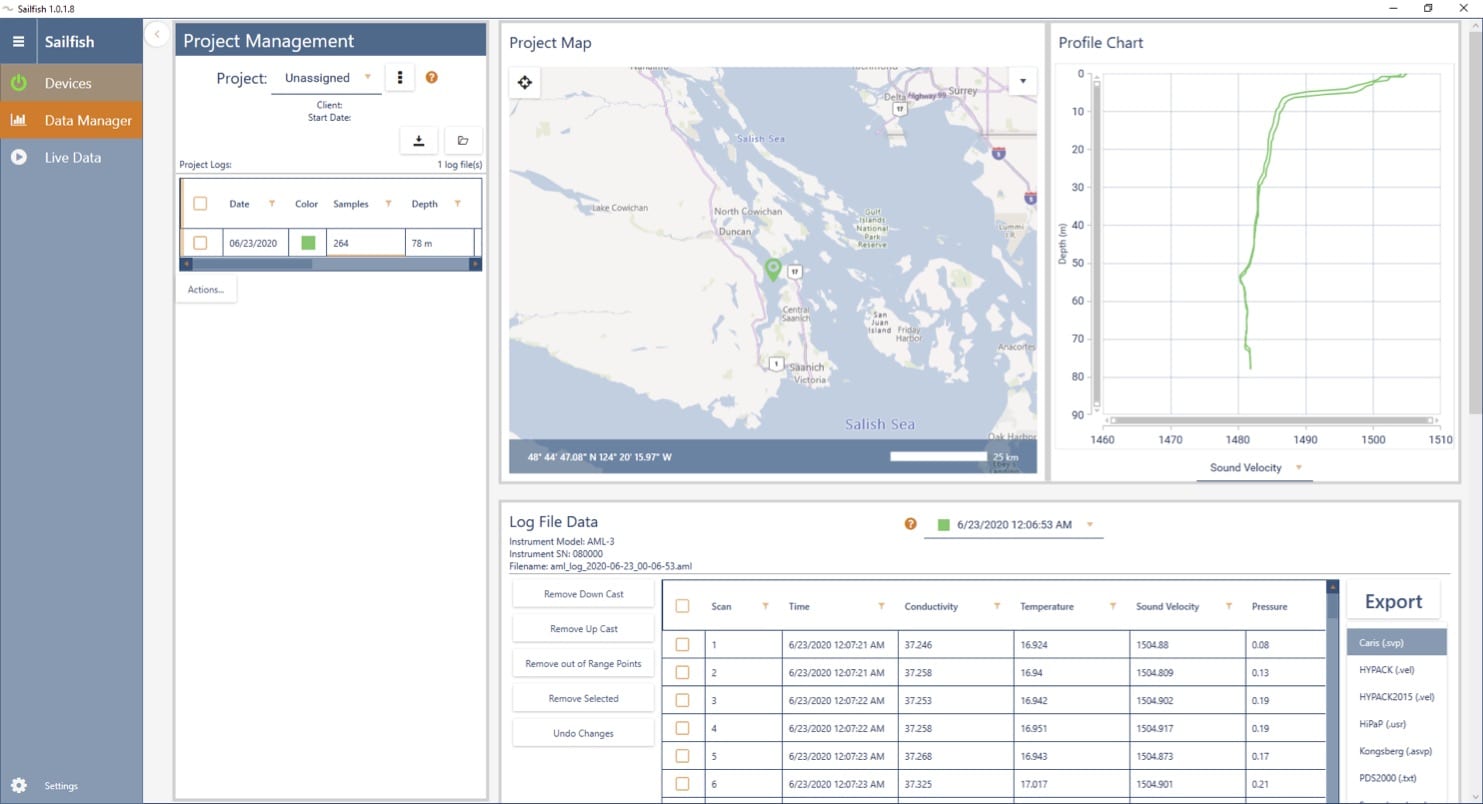The width and height of the screenshot is (1483, 804).
Task: Click the green location pin on map
Action: coord(773,268)
